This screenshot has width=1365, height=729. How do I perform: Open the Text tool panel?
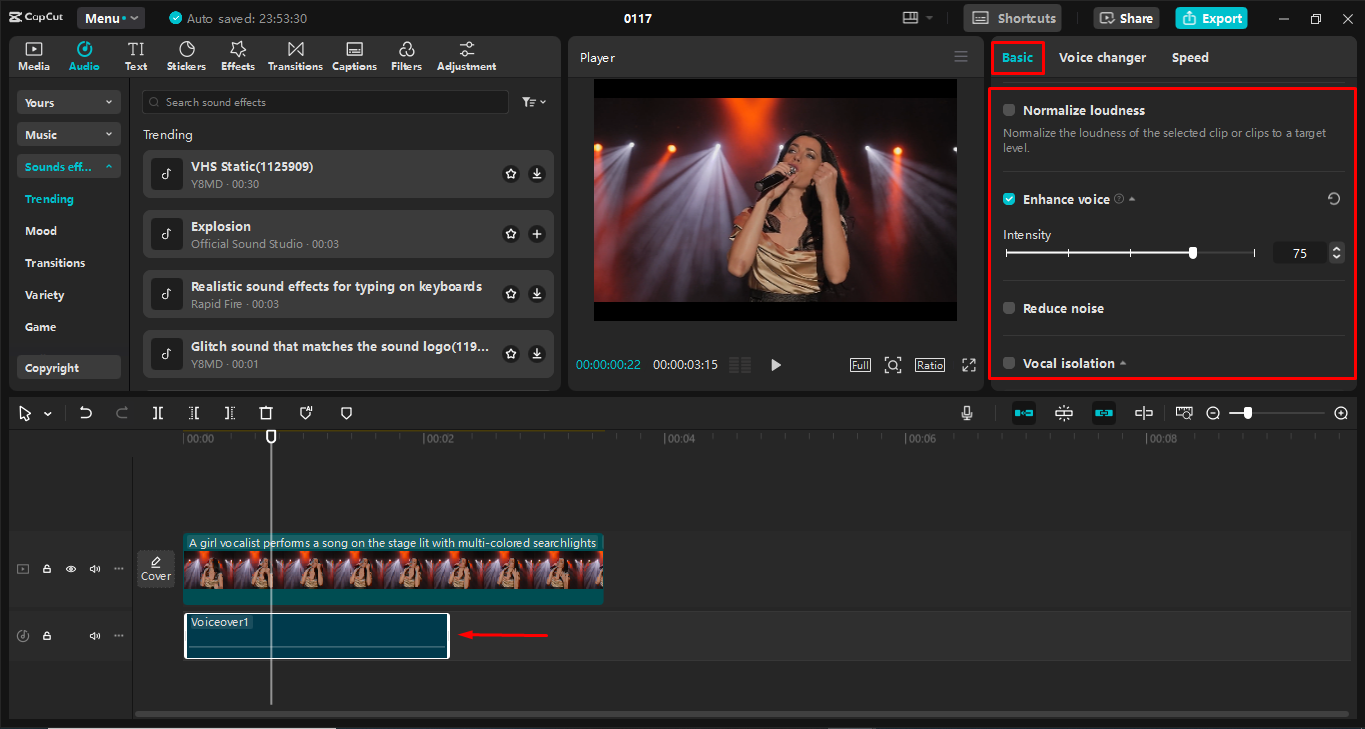click(136, 56)
